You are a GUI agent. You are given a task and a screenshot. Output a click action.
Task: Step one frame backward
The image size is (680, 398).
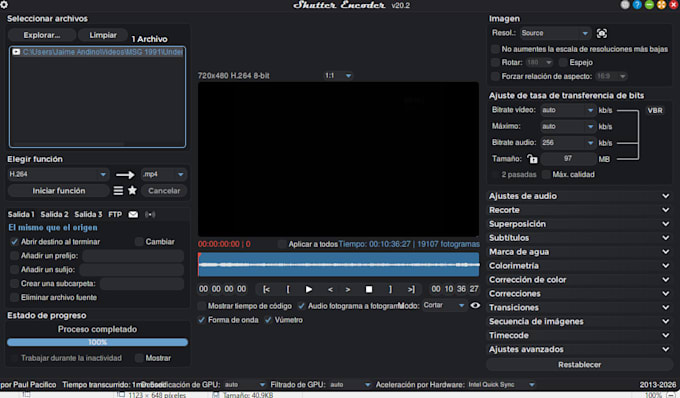pyautogui.click(x=330, y=289)
